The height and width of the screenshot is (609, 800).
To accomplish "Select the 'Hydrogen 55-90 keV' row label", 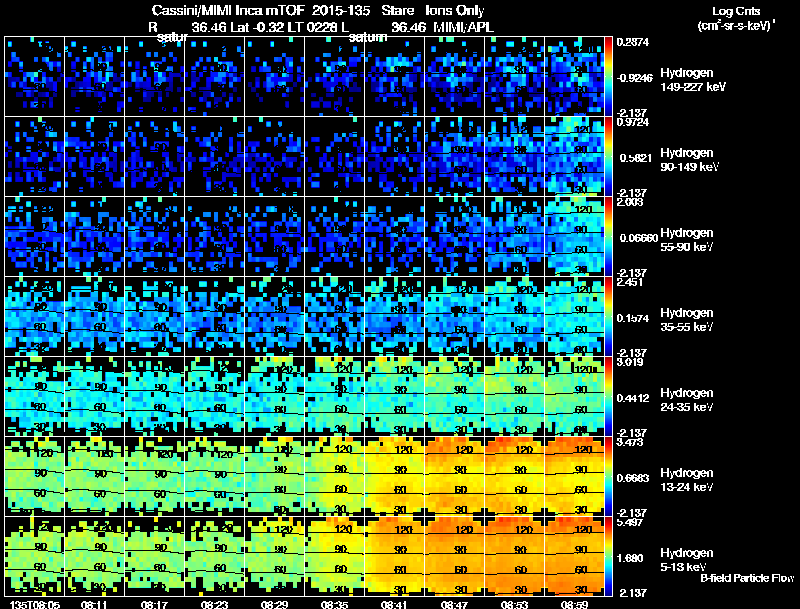I will [687, 240].
